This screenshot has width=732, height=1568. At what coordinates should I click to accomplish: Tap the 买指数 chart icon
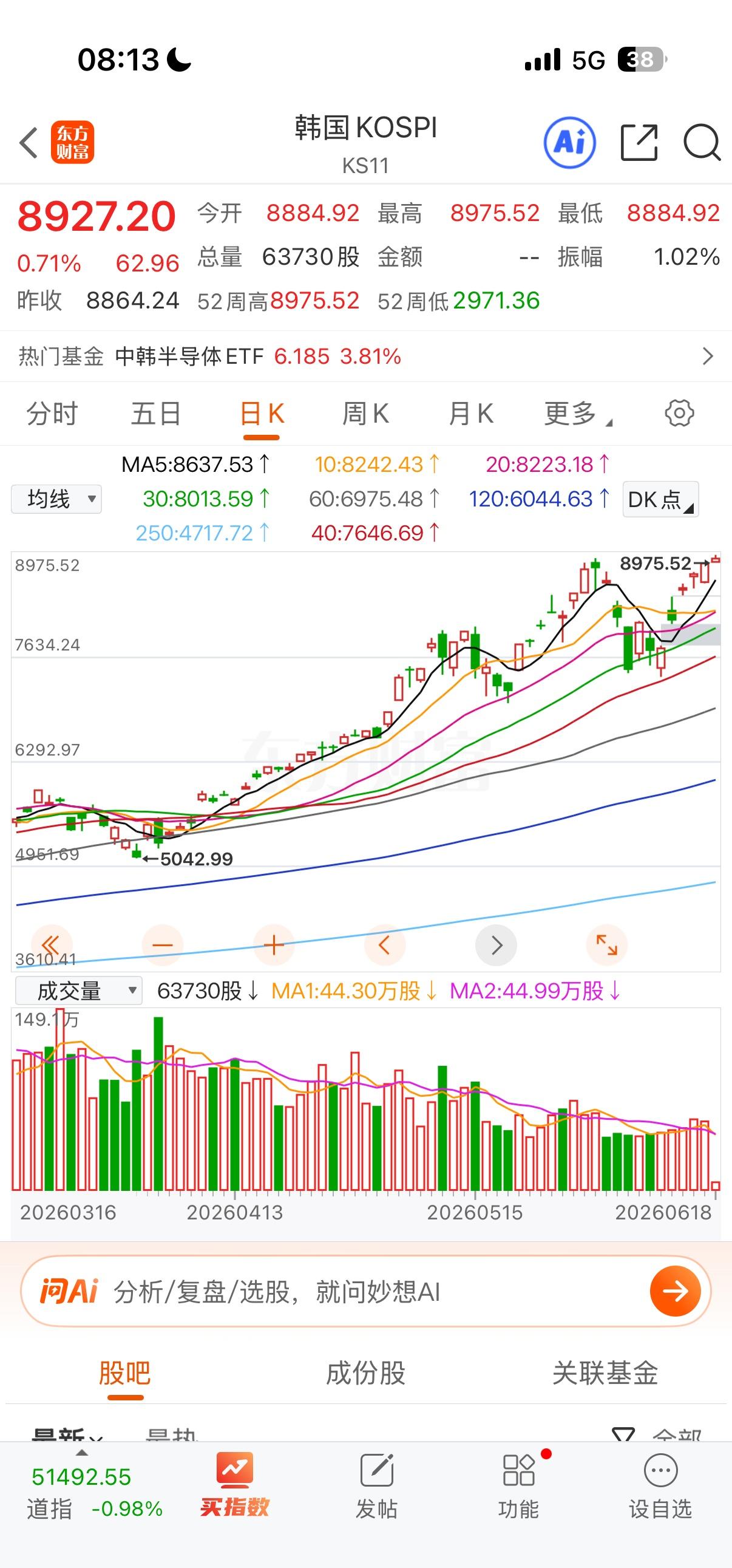point(234,1471)
